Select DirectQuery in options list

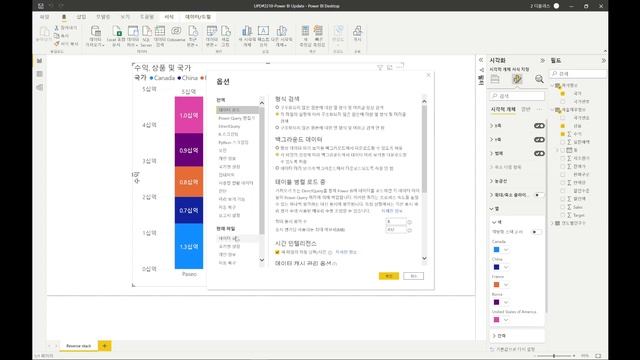[229, 126]
